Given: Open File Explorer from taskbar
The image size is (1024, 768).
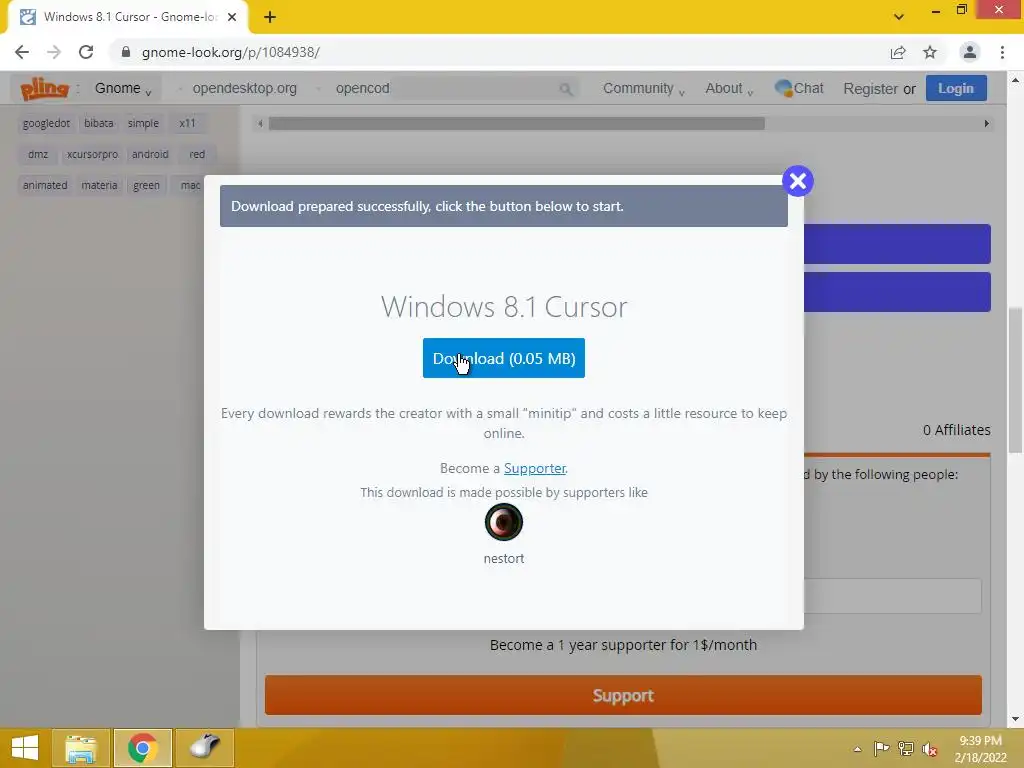Looking at the screenshot, I should pos(81,748).
